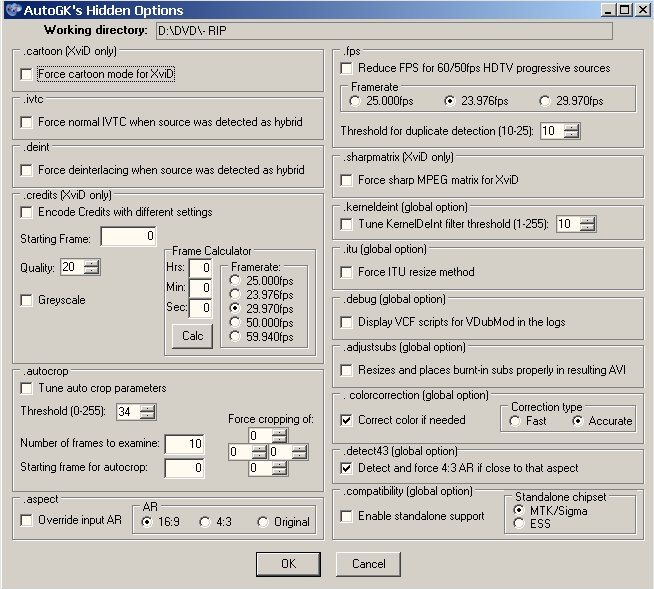Maximize the Hidden Options window
The height and width of the screenshot is (589, 654).
pos(624,10)
